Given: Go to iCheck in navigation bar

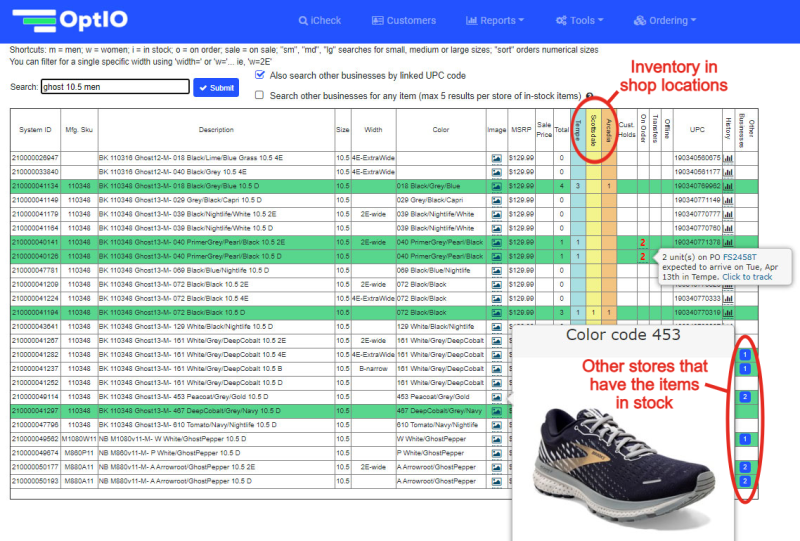Looking at the screenshot, I should click(320, 20).
